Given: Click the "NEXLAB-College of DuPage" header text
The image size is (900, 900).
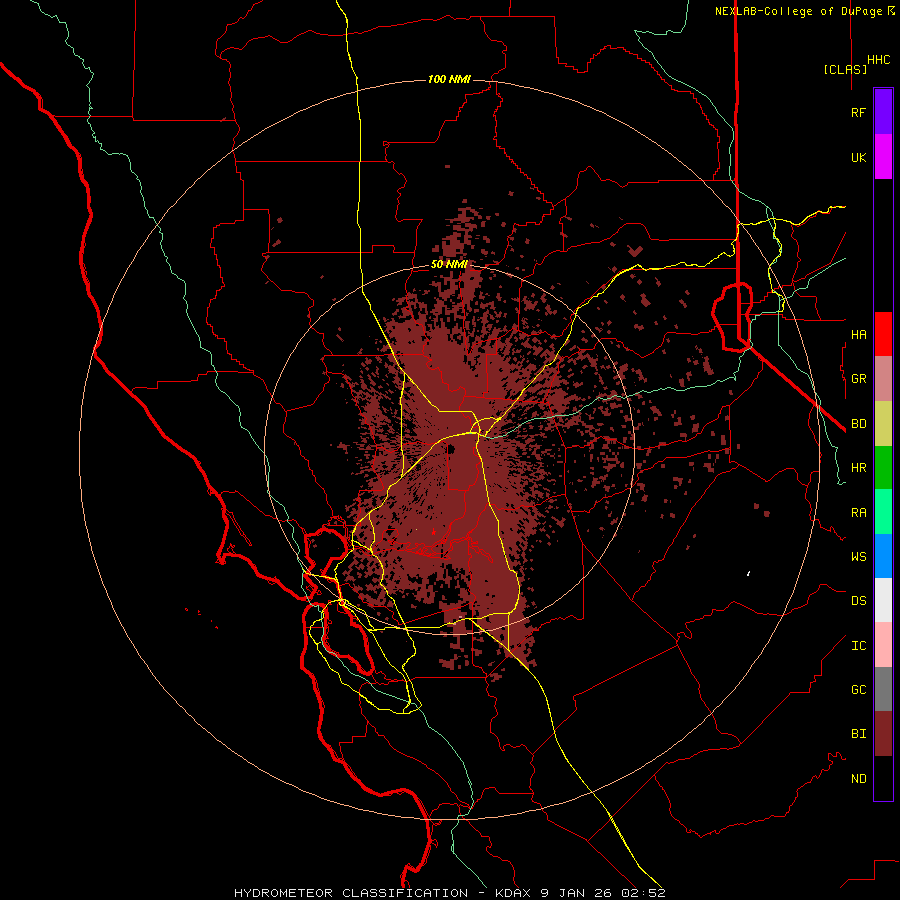Looking at the screenshot, I should pos(798,11).
